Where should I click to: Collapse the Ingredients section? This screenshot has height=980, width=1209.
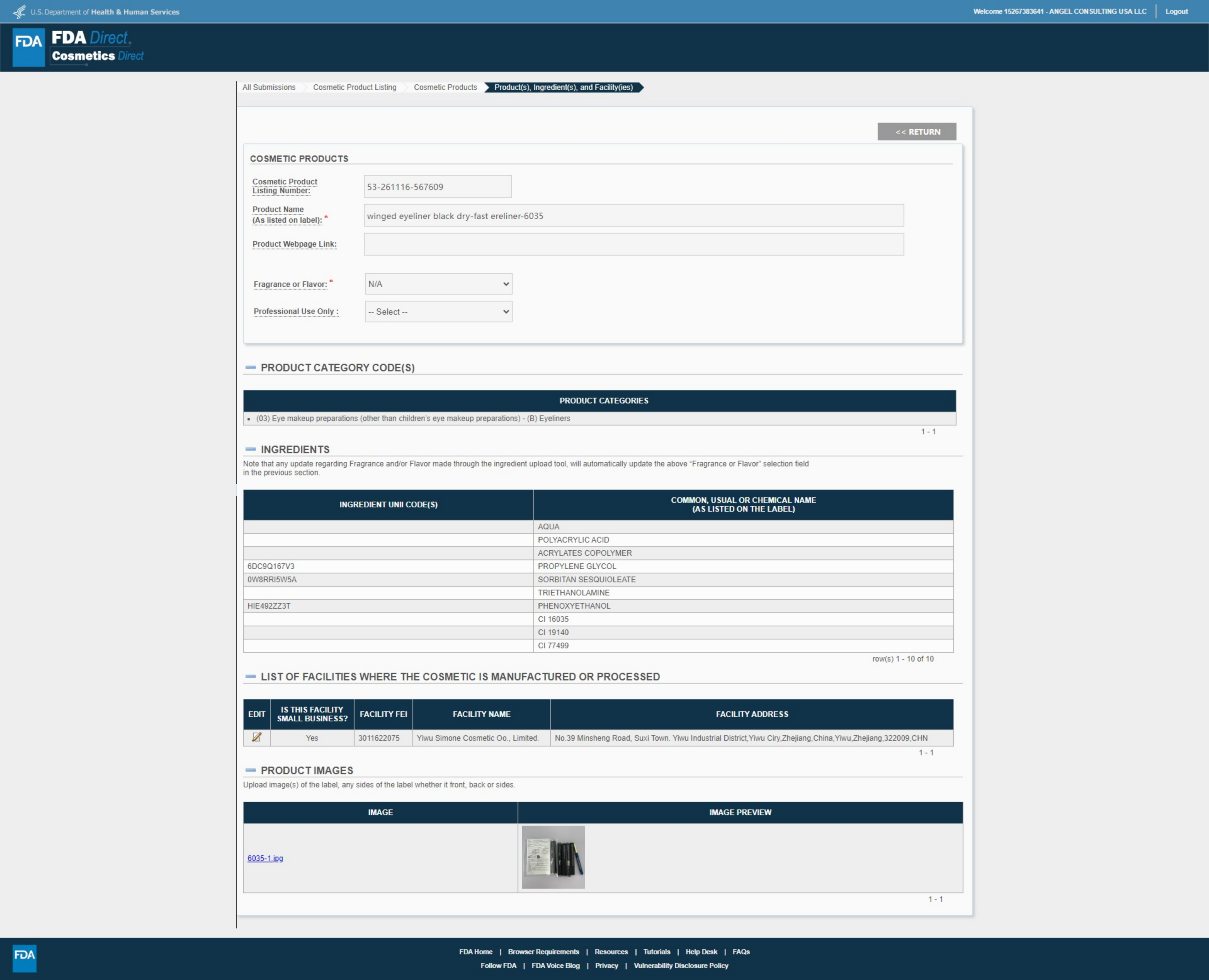click(251, 449)
